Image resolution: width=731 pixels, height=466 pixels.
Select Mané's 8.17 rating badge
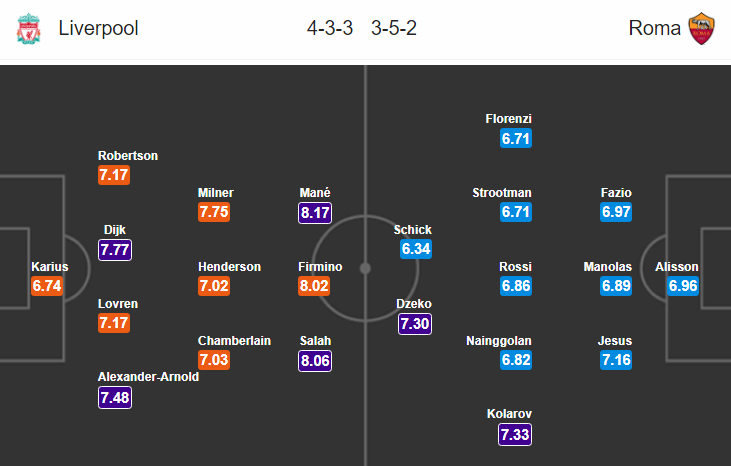coord(315,212)
